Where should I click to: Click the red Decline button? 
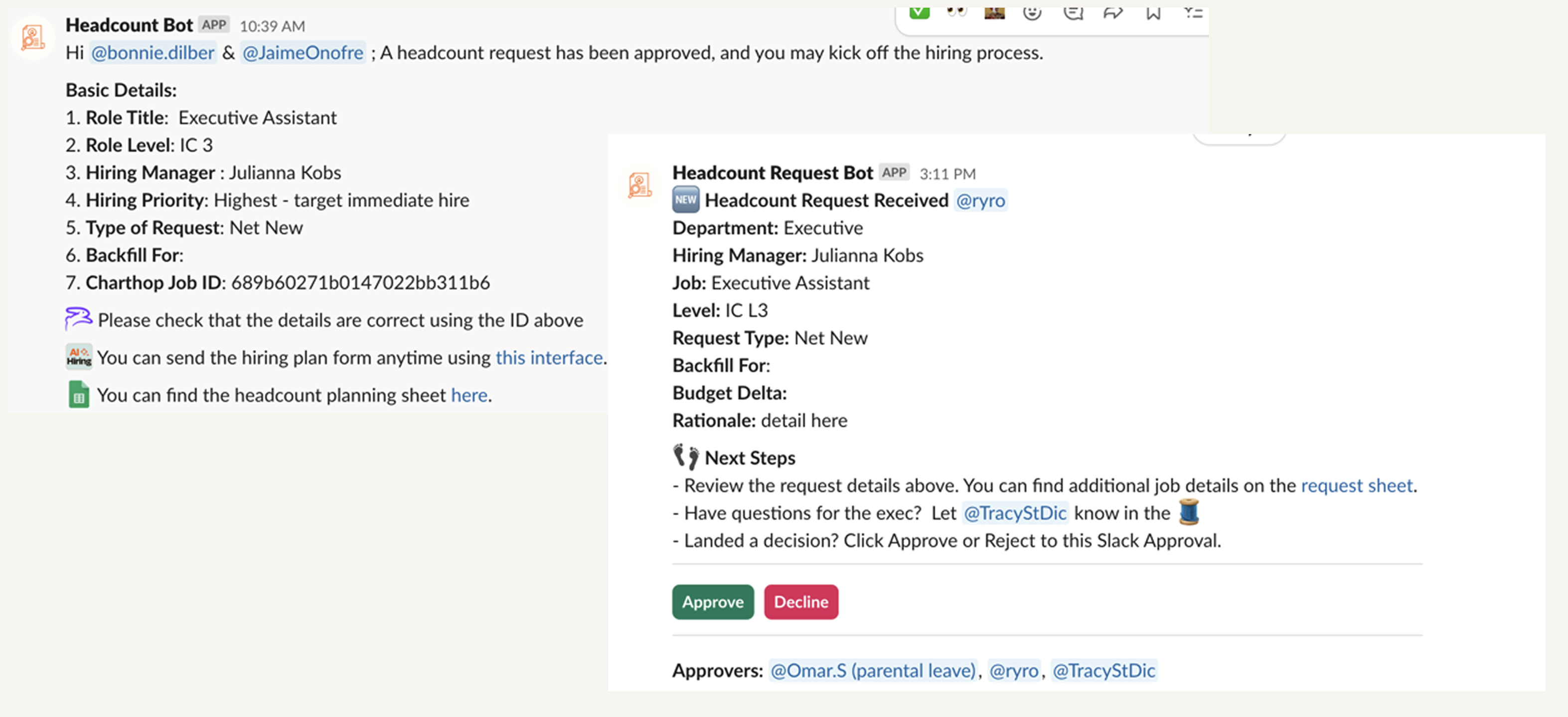pos(800,602)
